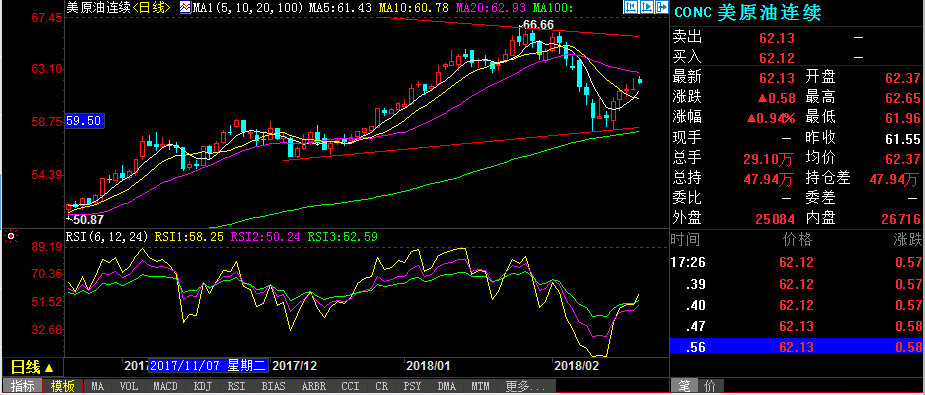Click the 最新 price value 62.13
The image size is (925, 395).
pos(777,78)
